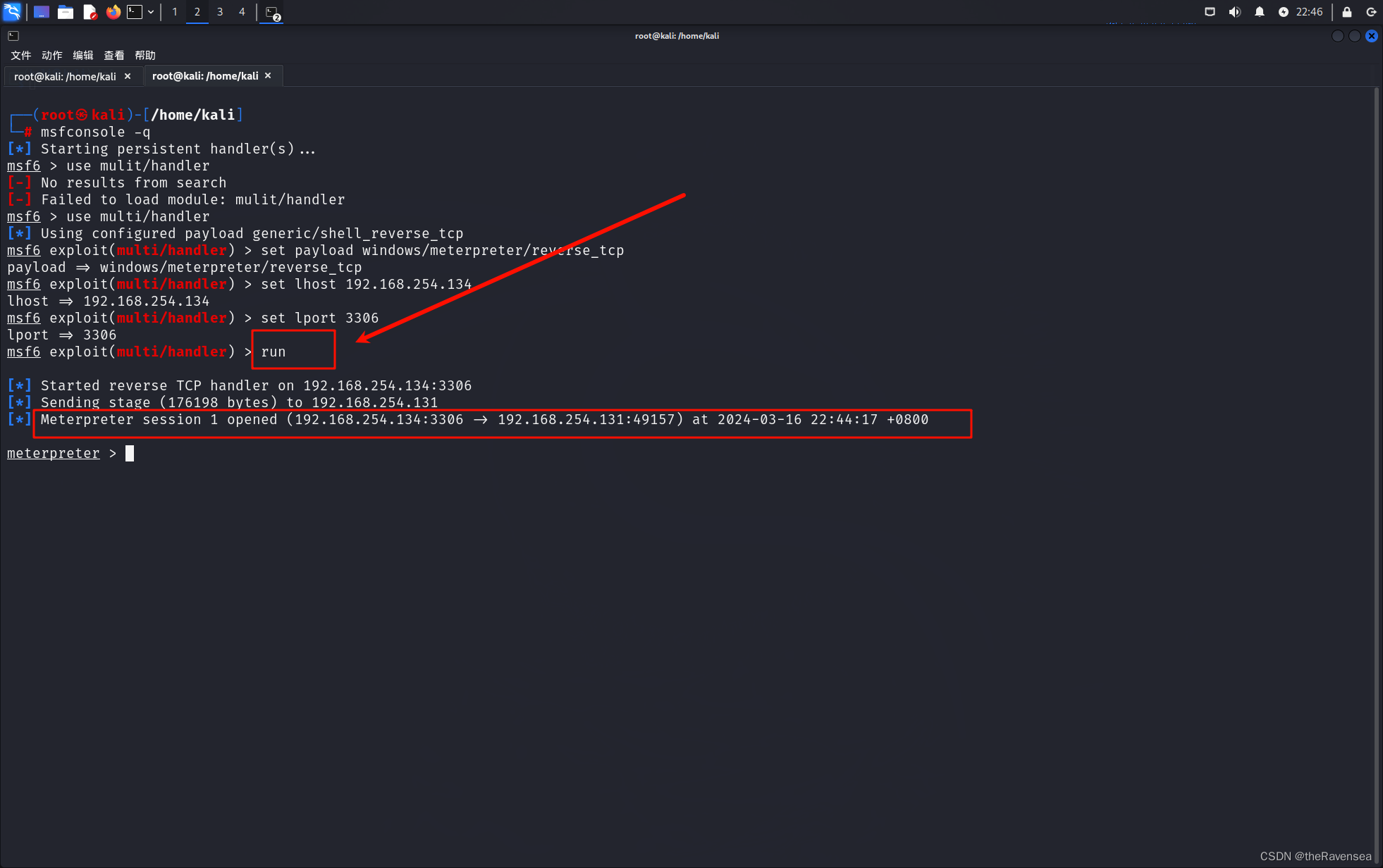Click the show desktop icon
Viewport: 1383px width, 868px height.
point(42,12)
